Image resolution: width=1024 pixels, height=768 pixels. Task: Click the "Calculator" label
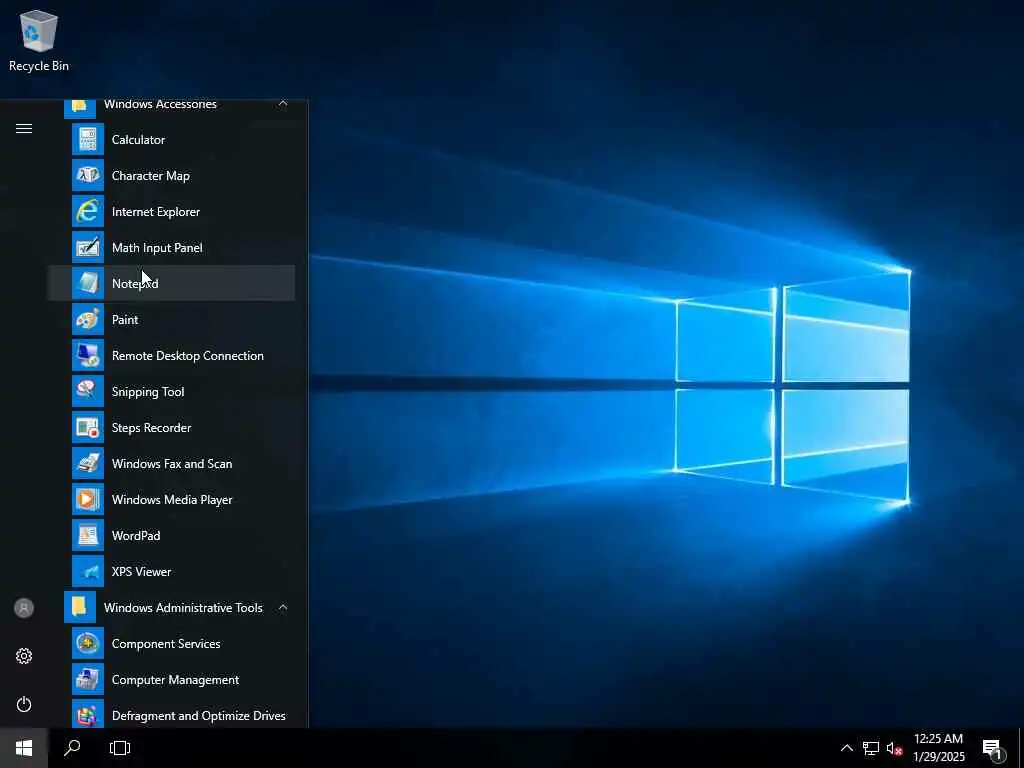tap(138, 140)
